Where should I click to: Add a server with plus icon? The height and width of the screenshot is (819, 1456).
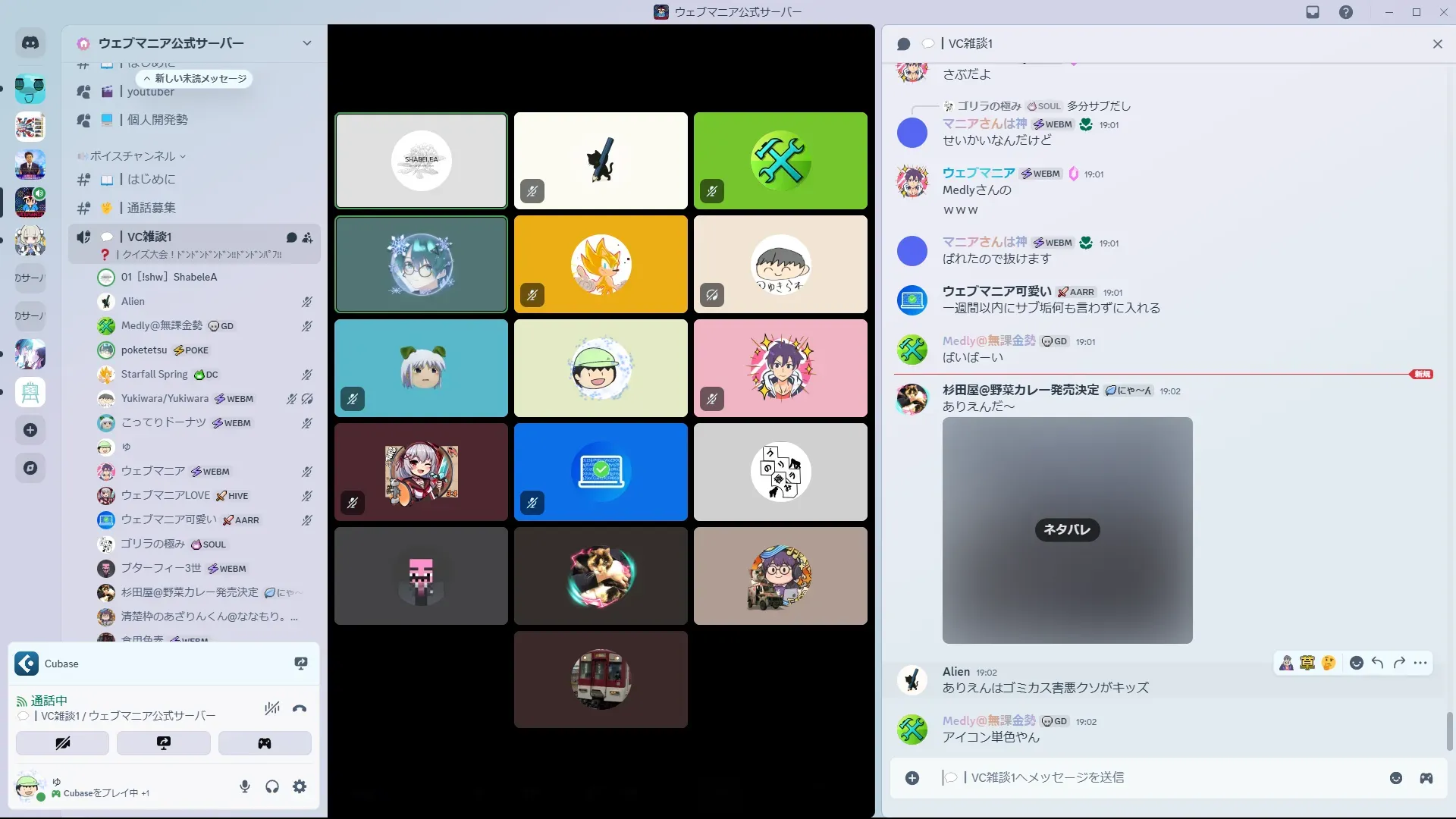coord(30,430)
